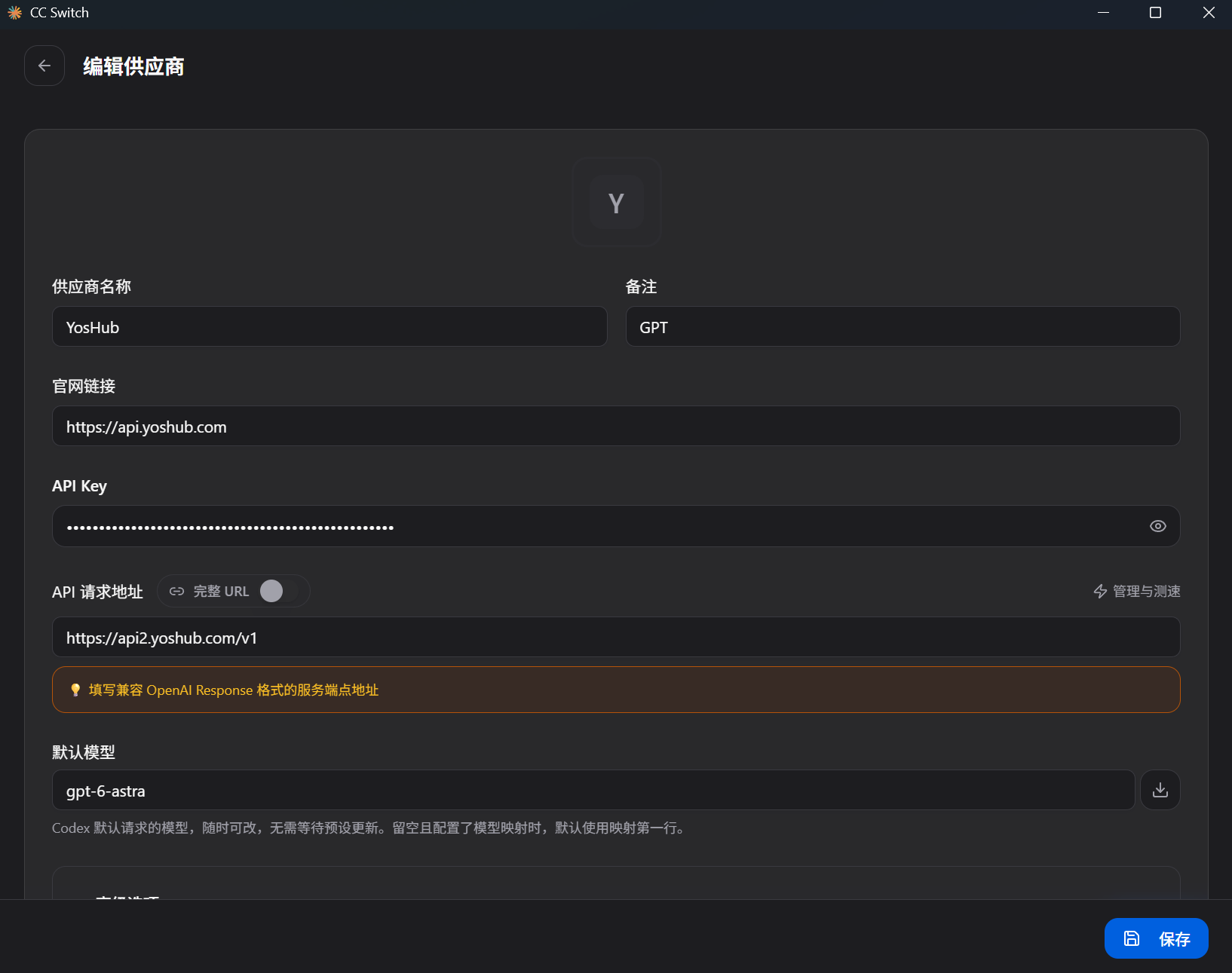Screen dimensions: 1232x973
Task: Edit the API 请求地址 field with api2.yoshub.com/v1
Action: [616, 637]
